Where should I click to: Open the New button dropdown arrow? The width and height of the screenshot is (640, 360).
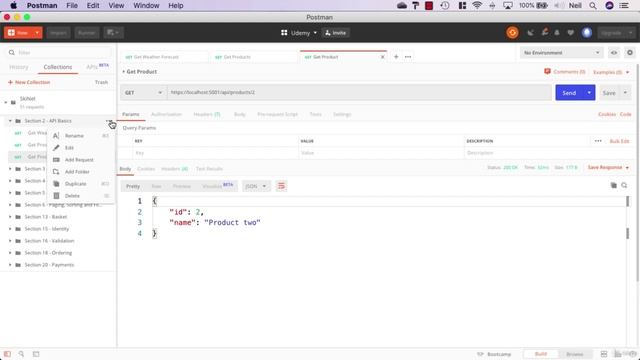tap(37, 33)
